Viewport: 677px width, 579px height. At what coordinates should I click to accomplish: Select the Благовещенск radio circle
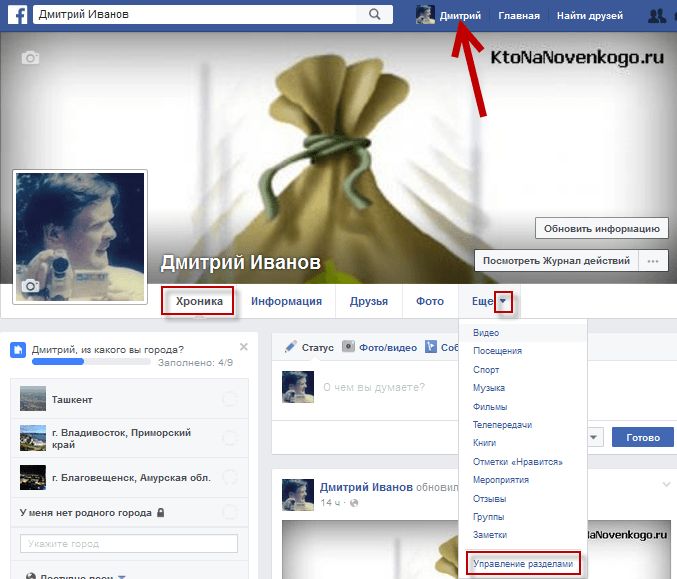(230, 477)
